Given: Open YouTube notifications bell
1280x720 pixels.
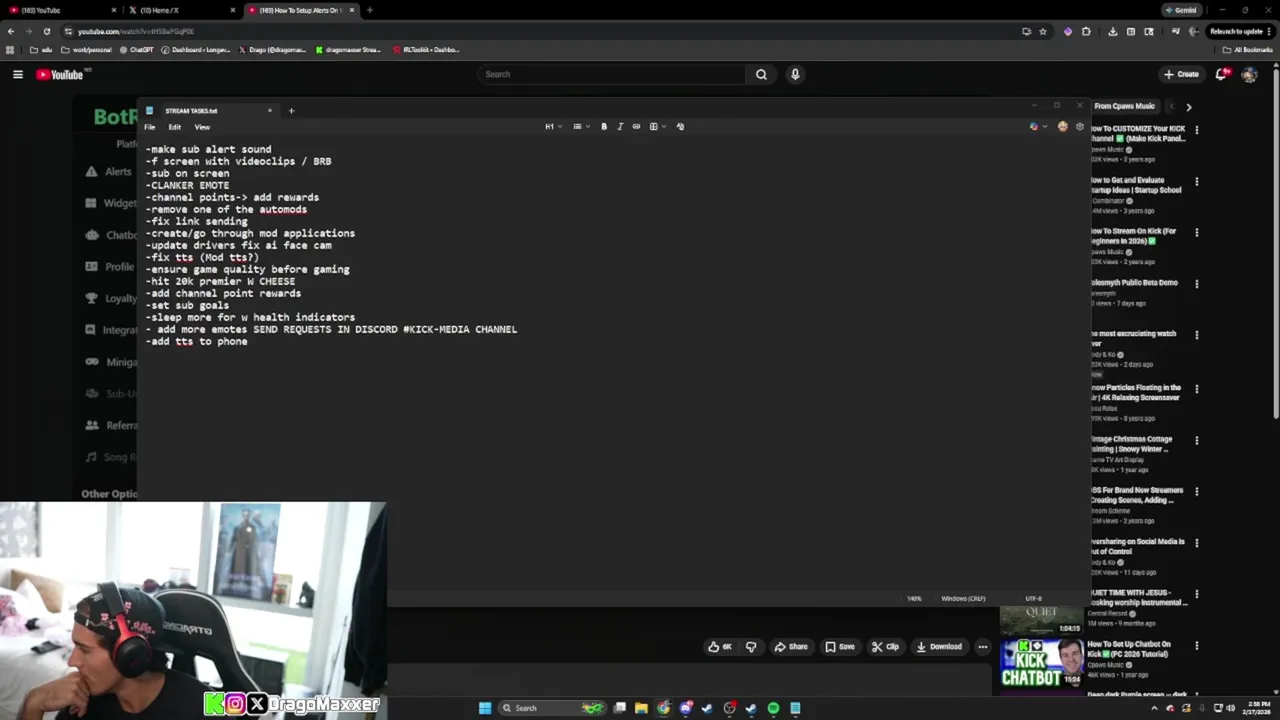Looking at the screenshot, I should [x=1221, y=74].
